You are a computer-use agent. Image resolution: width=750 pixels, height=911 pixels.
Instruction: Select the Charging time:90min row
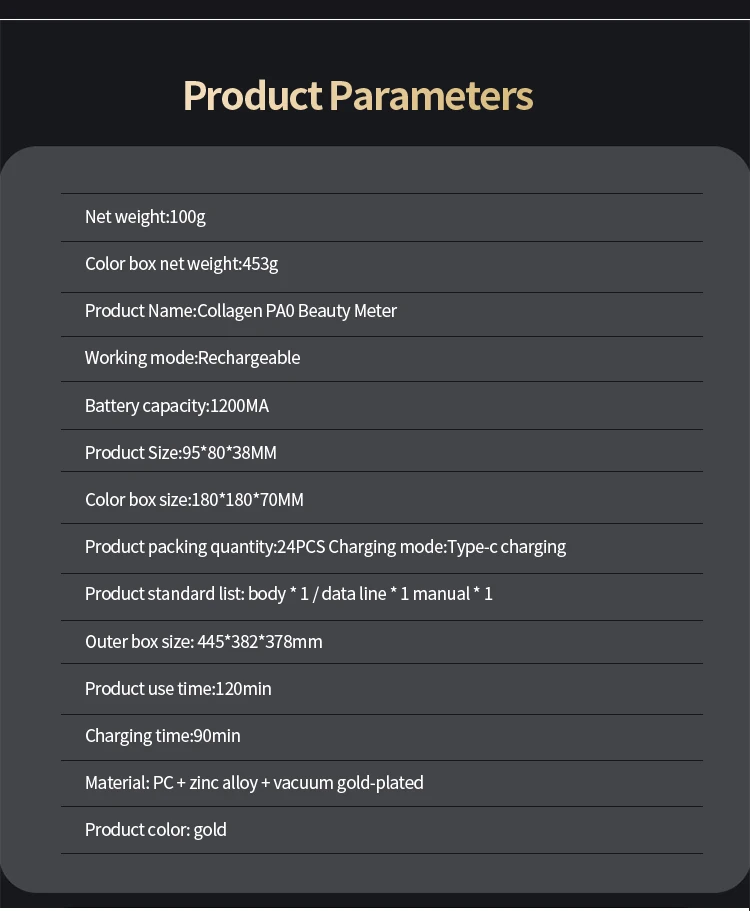162,736
